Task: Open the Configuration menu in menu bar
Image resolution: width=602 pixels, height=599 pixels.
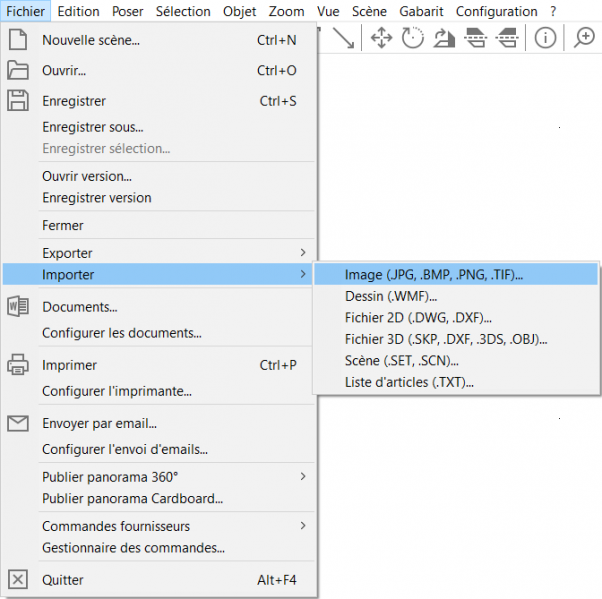Action: pyautogui.click(x=496, y=11)
